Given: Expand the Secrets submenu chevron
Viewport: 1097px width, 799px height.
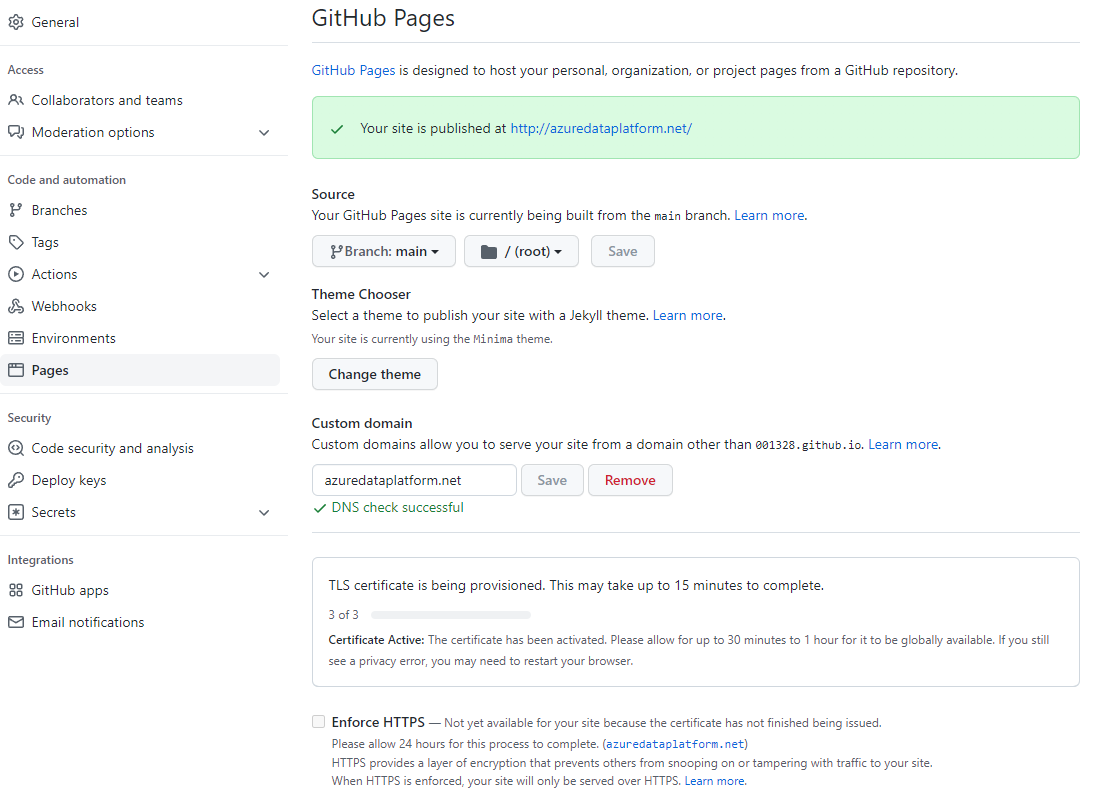Looking at the screenshot, I should 264,512.
